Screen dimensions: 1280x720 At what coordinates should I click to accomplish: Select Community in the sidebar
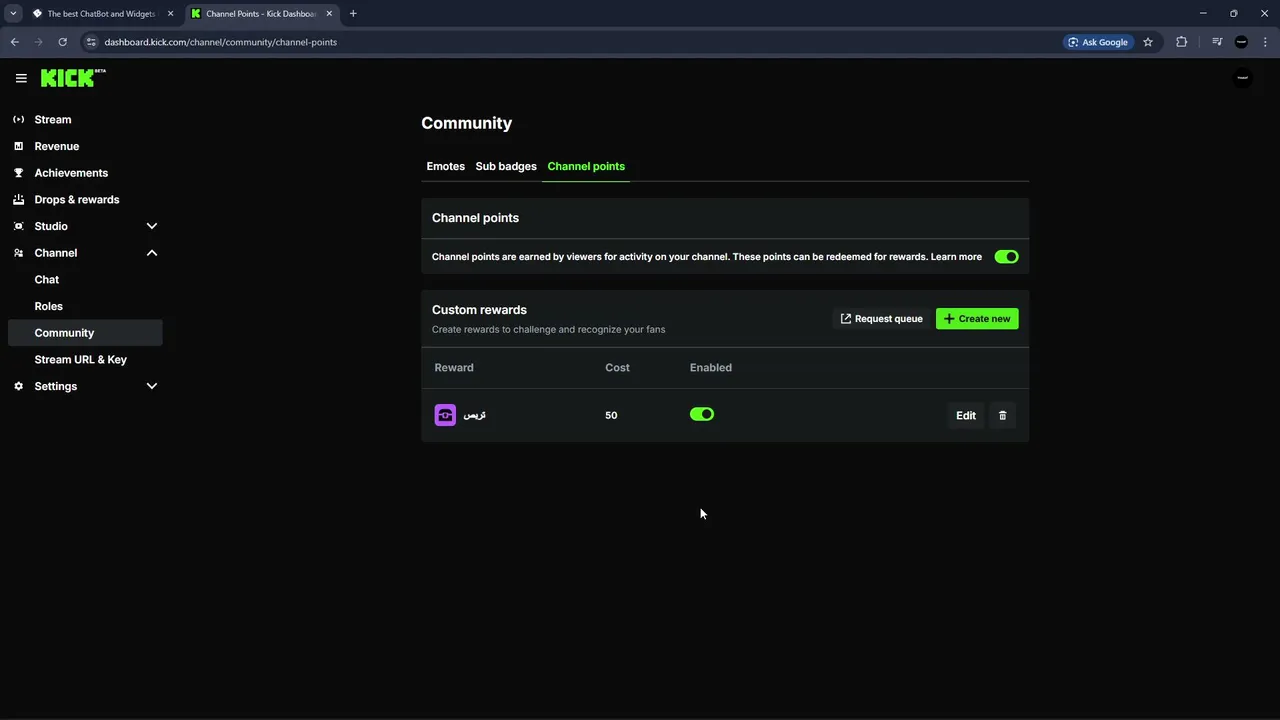[x=85, y=333]
